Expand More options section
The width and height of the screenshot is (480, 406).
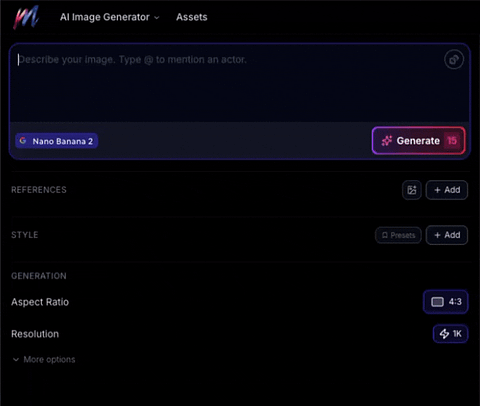[x=44, y=360]
